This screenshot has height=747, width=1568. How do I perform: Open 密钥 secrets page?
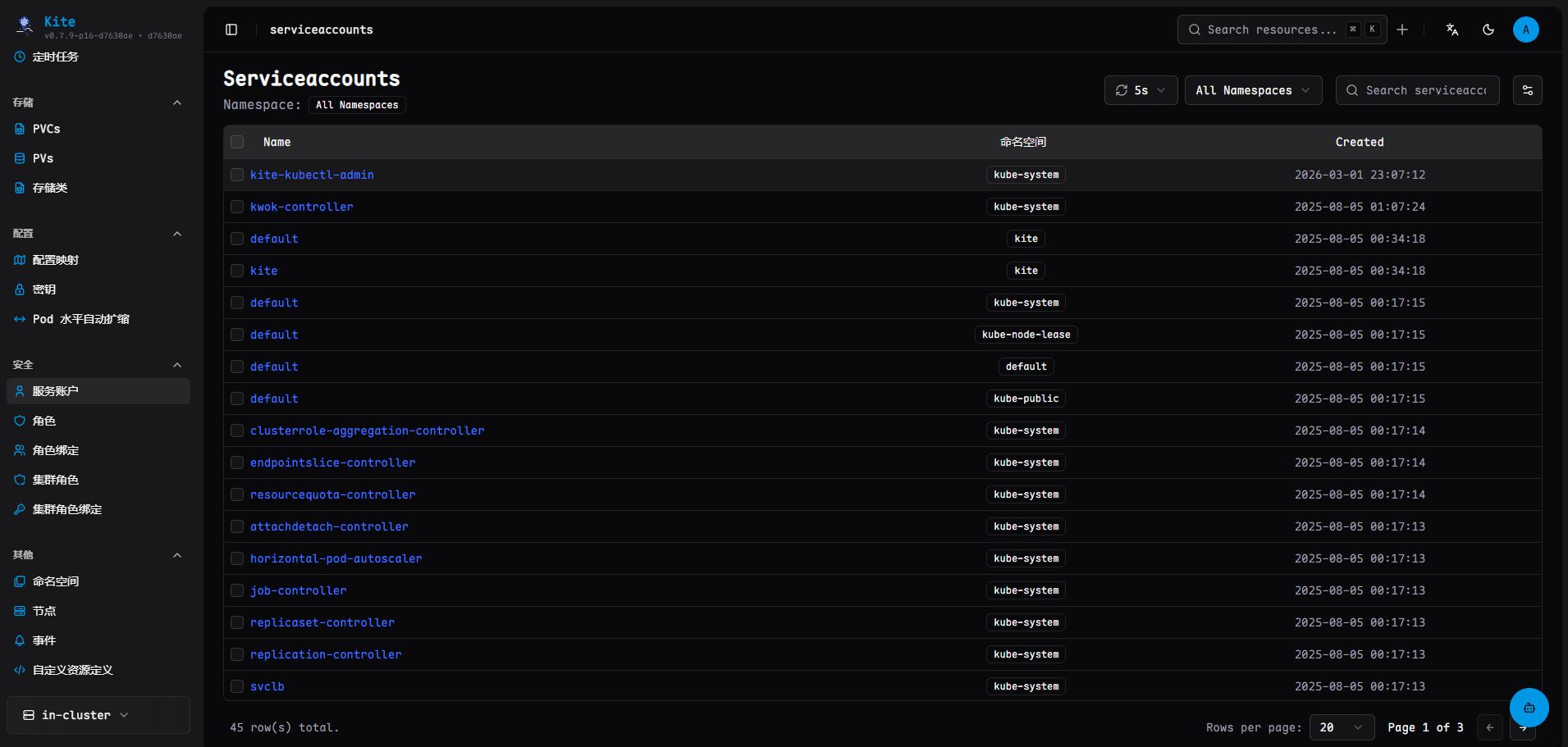[98, 289]
